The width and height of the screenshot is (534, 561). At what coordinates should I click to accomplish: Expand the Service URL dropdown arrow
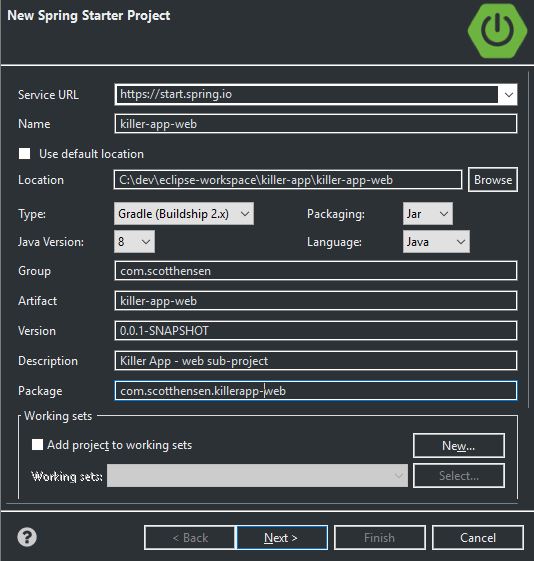coord(509,94)
